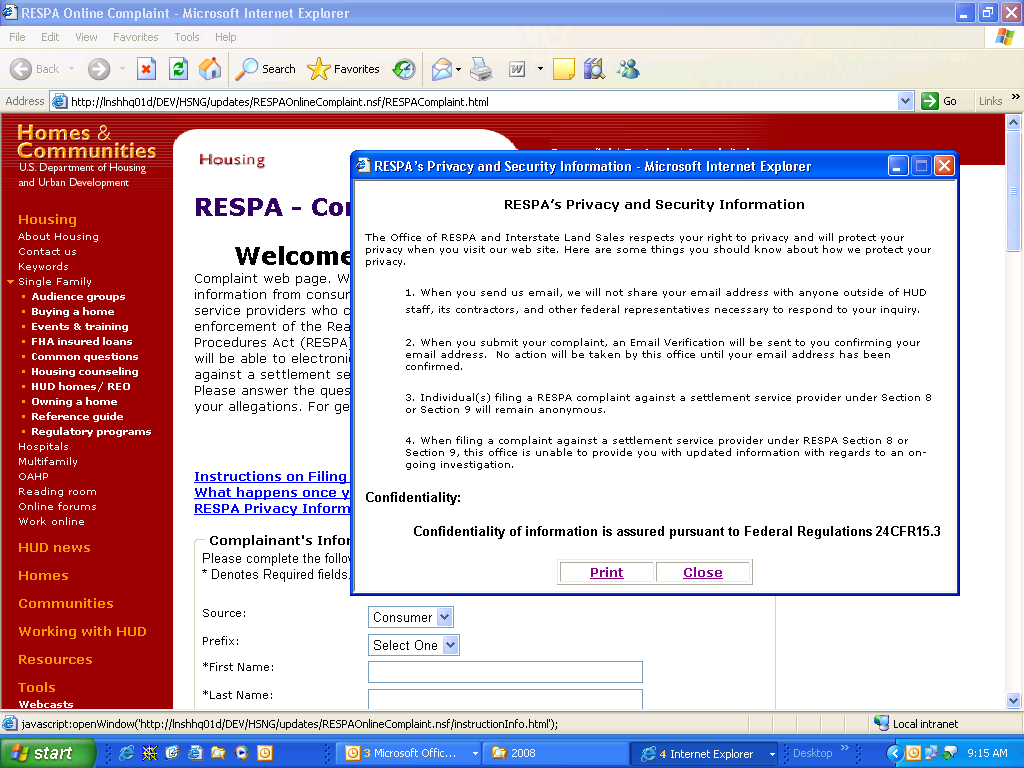1024x768 pixels.
Task: Click Buying a home sidebar link
Action: pyautogui.click(x=72, y=312)
